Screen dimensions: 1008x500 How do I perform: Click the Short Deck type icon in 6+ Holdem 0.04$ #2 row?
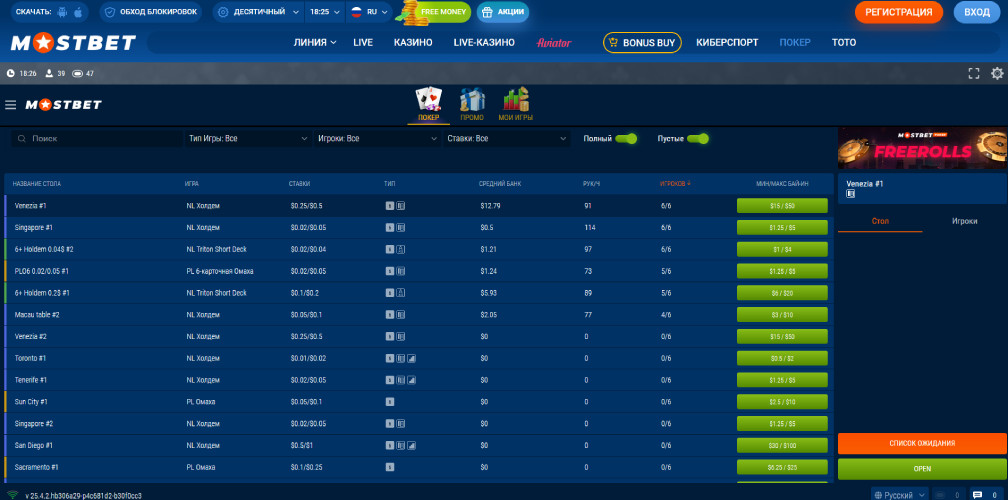pos(400,249)
